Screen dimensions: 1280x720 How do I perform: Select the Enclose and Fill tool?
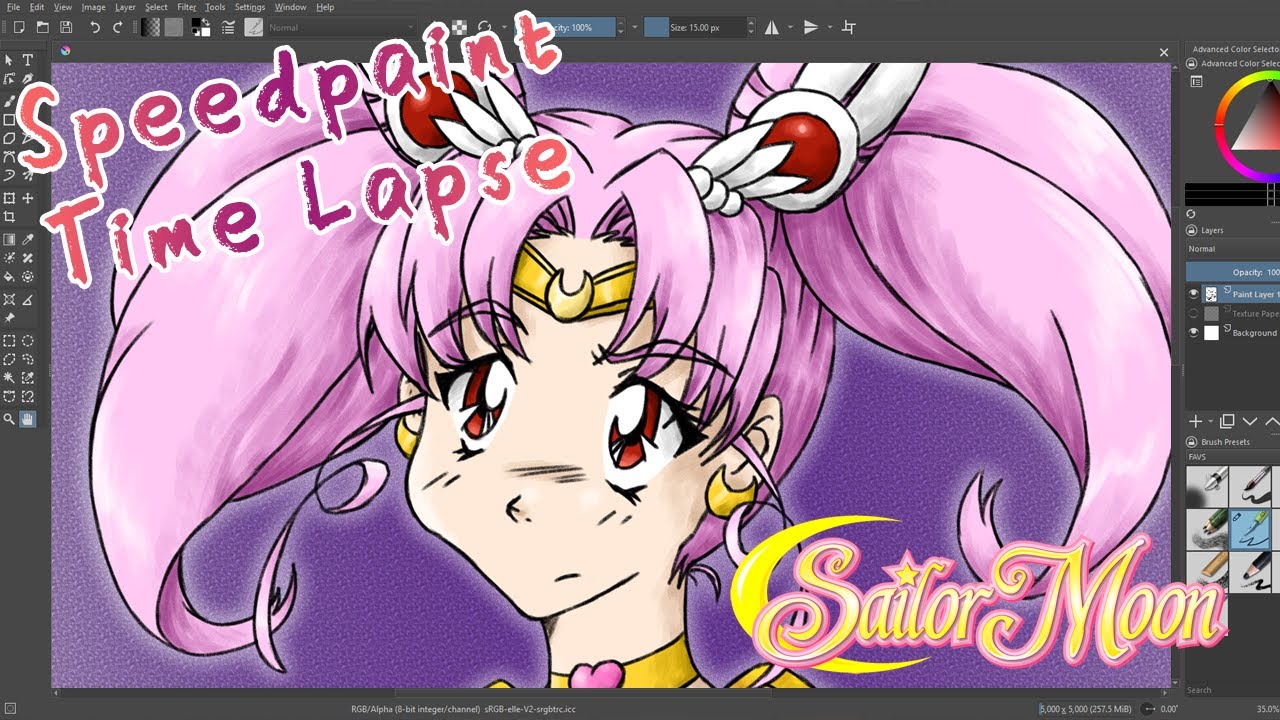pyautogui.click(x=28, y=277)
